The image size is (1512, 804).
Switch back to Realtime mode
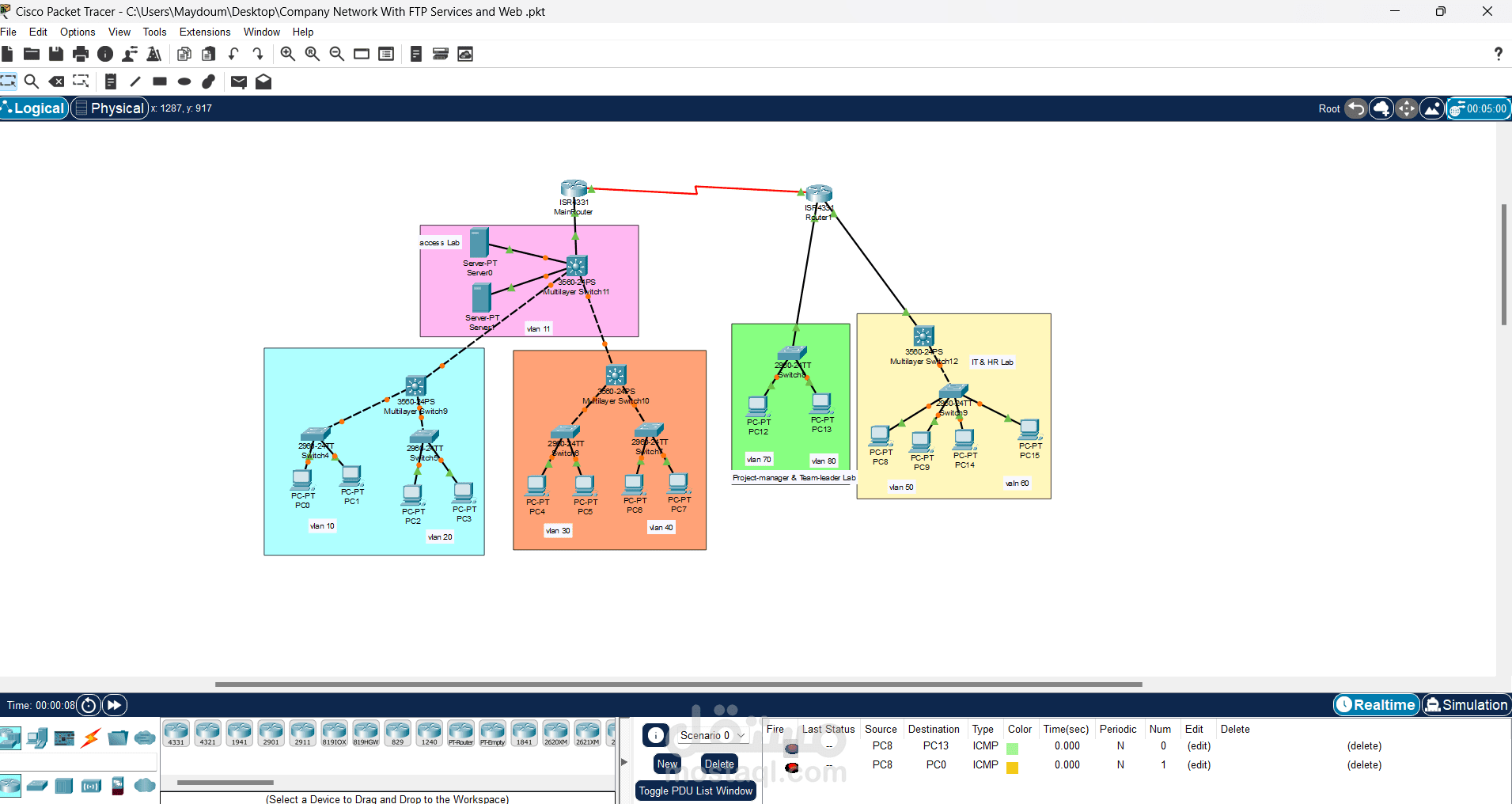tap(1375, 705)
